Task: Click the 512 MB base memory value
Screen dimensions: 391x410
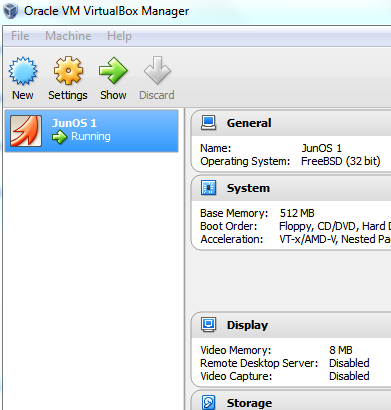Action: [x=297, y=213]
